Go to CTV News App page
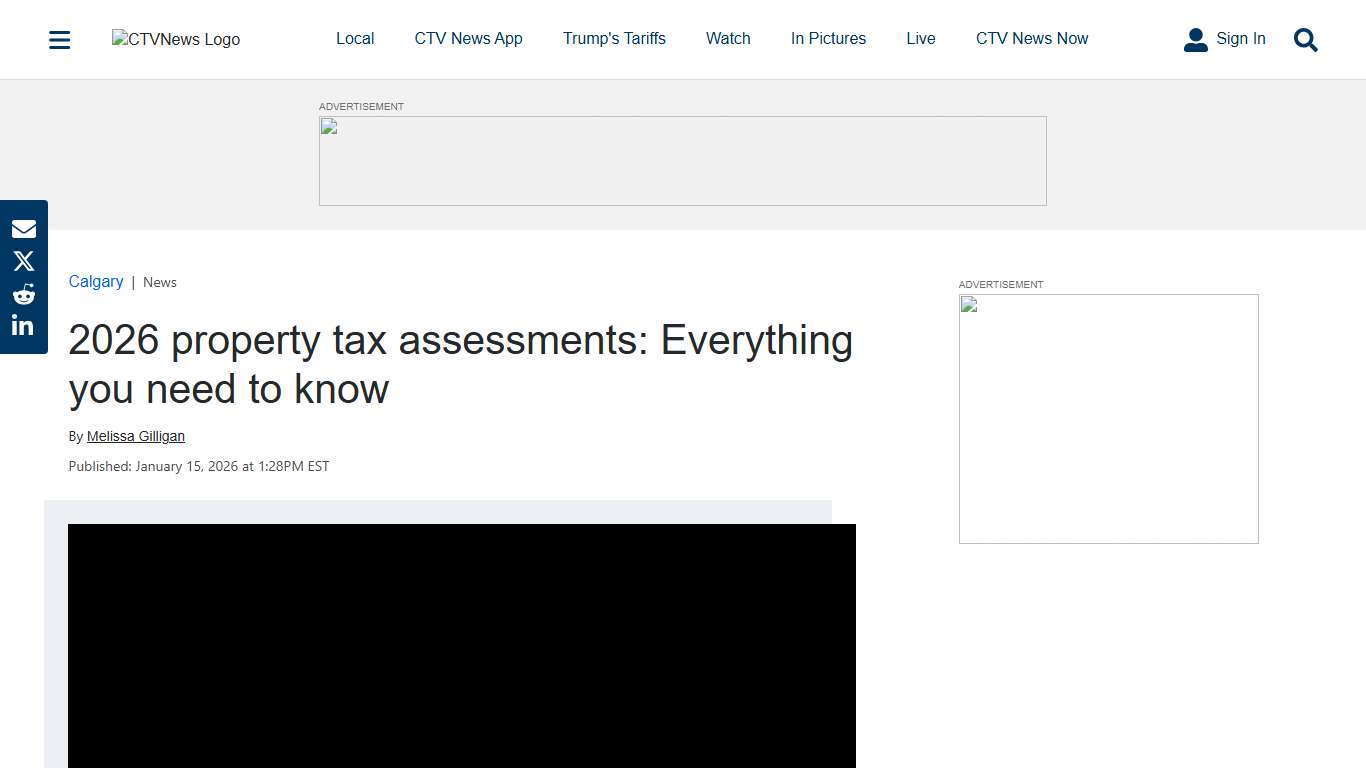 point(468,39)
